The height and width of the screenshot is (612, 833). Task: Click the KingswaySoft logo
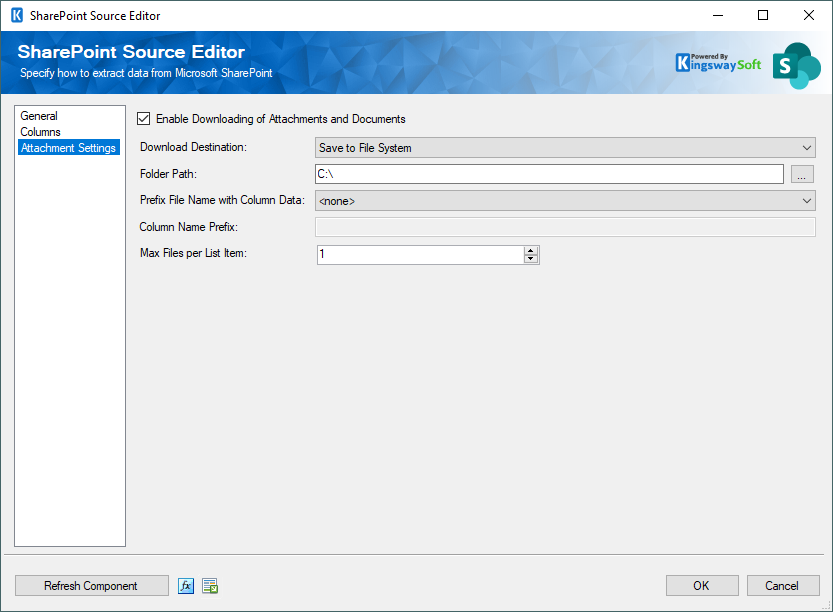click(718, 63)
